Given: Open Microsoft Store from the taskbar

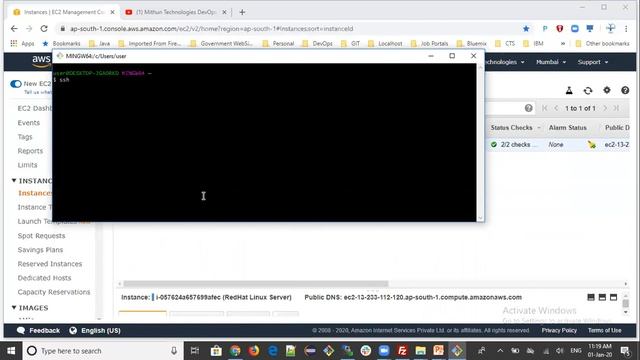Looking at the screenshot, I should tap(216, 351).
